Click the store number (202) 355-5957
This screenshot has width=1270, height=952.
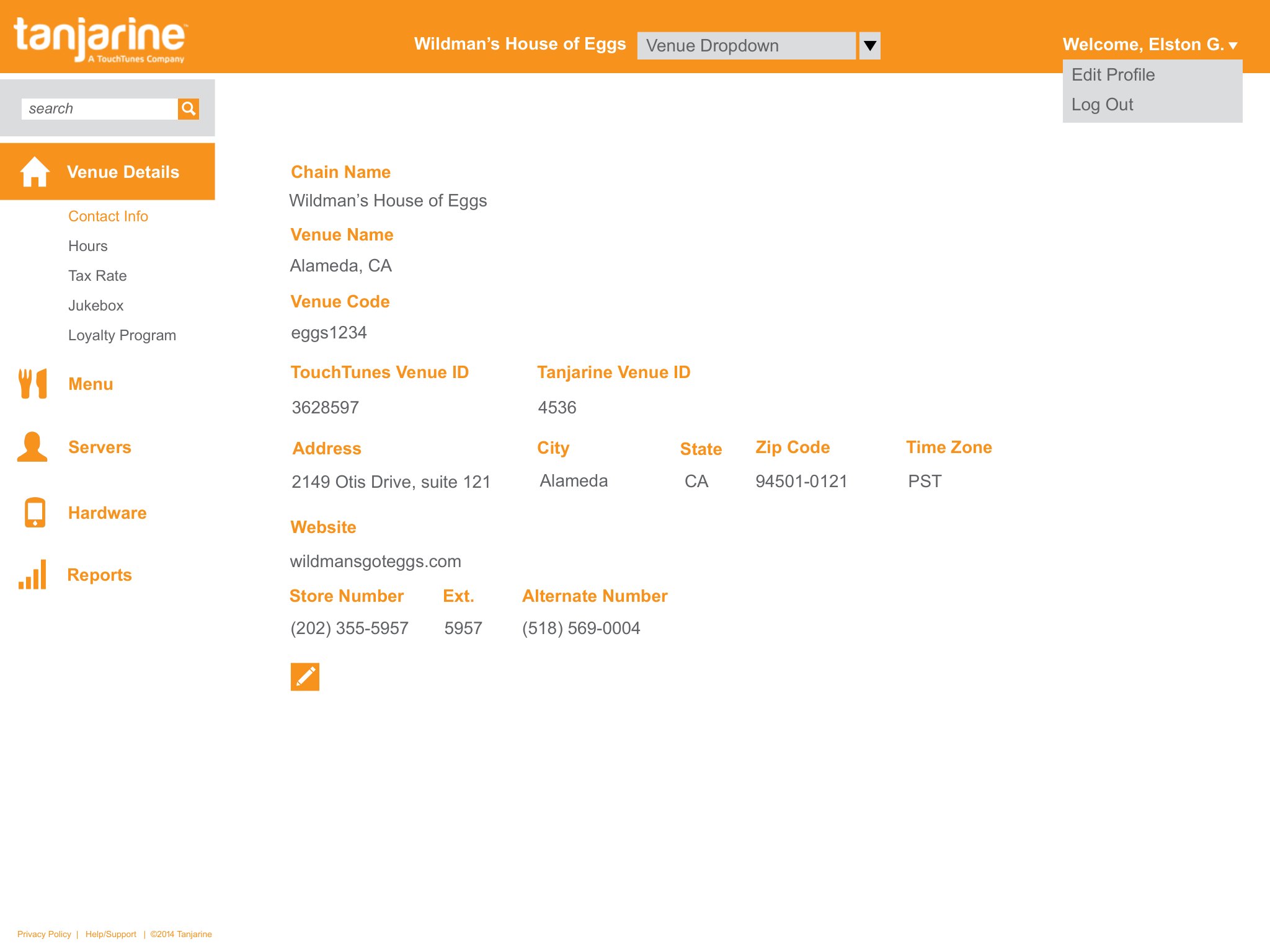click(350, 628)
